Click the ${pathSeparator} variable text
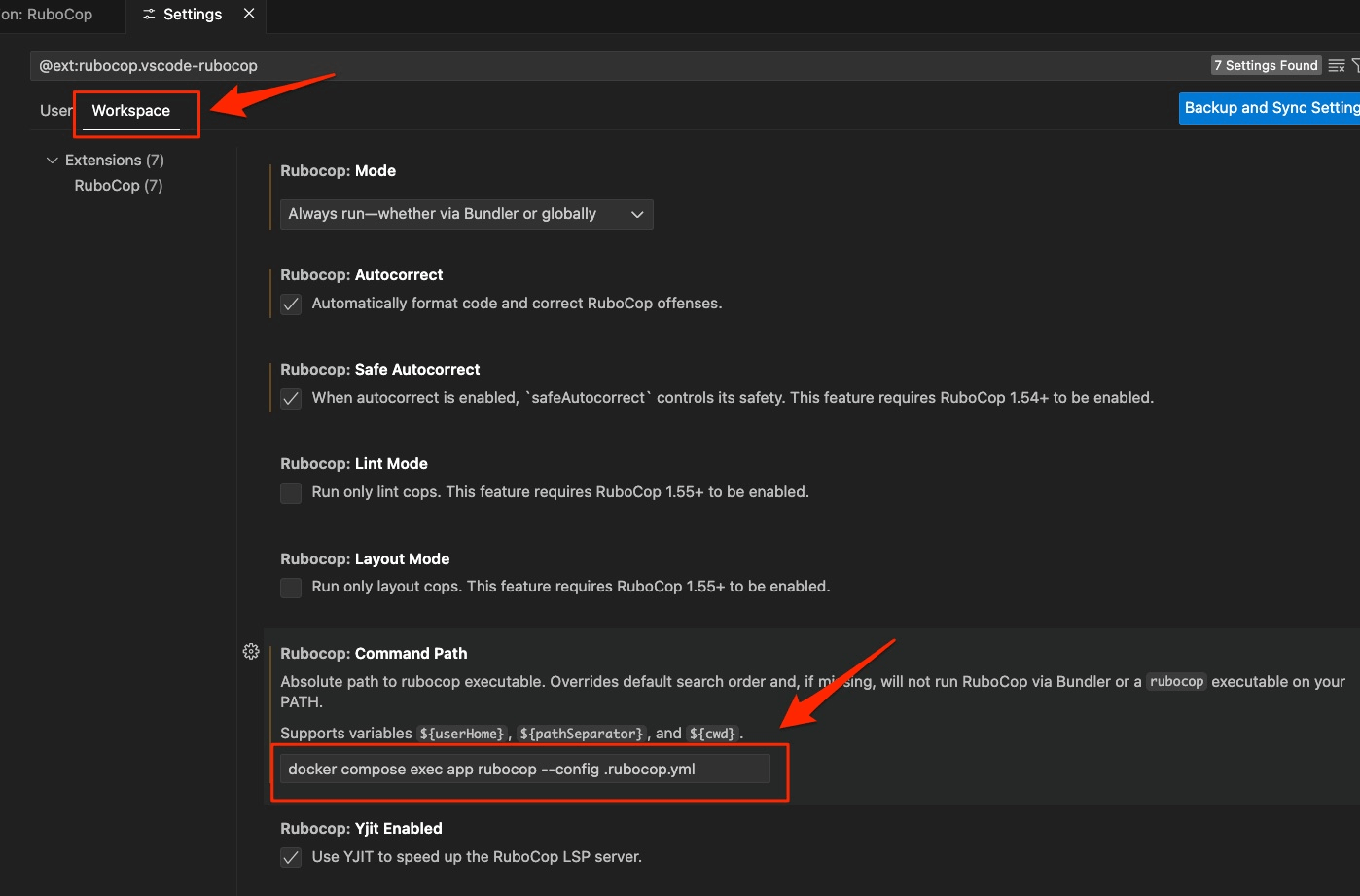1360x896 pixels. pyautogui.click(x=581, y=734)
